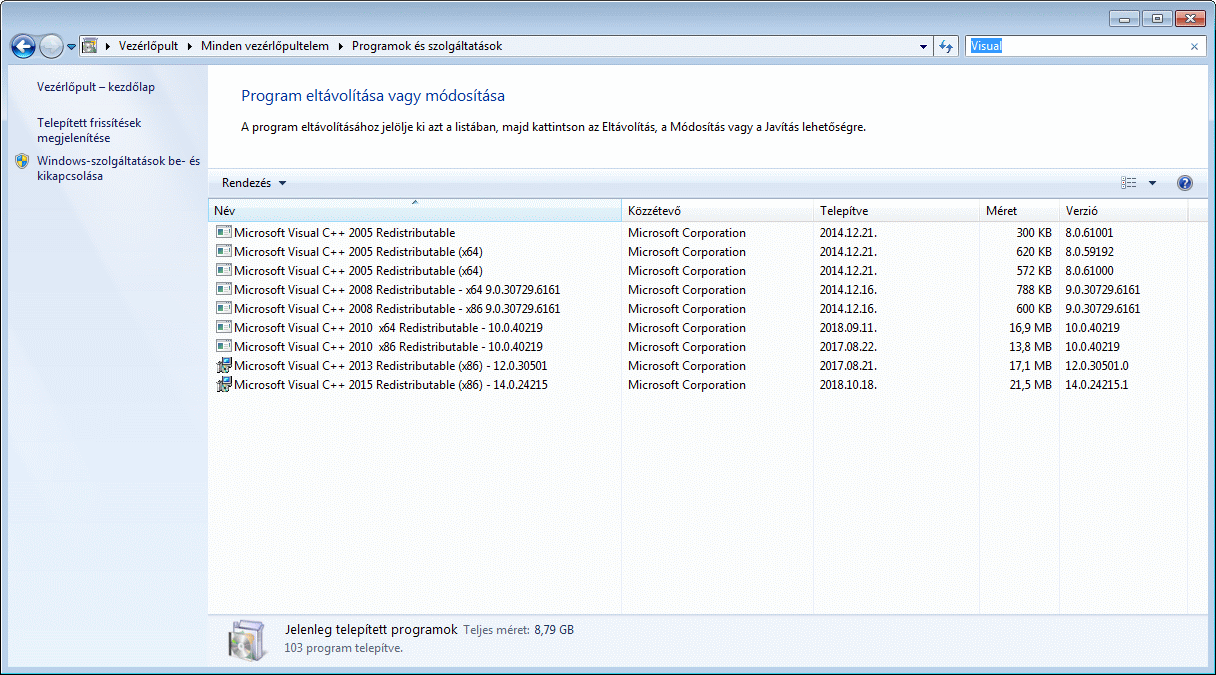Image resolution: width=1216 pixels, height=675 pixels.
Task: Select Visual C++ 2005 Redistributable 8.0.61001 row
Action: point(700,233)
